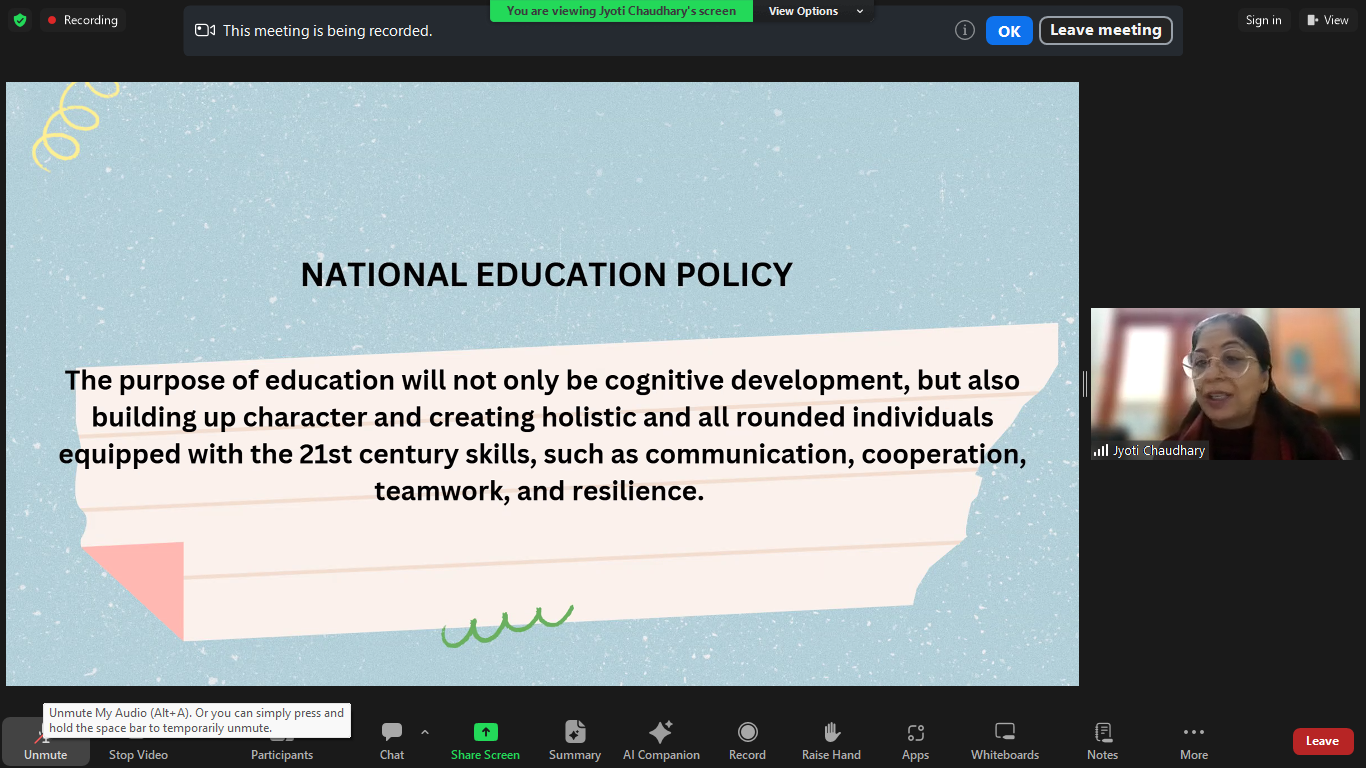Click blue OK on recording notice
This screenshot has height=768, width=1366.
(1009, 31)
